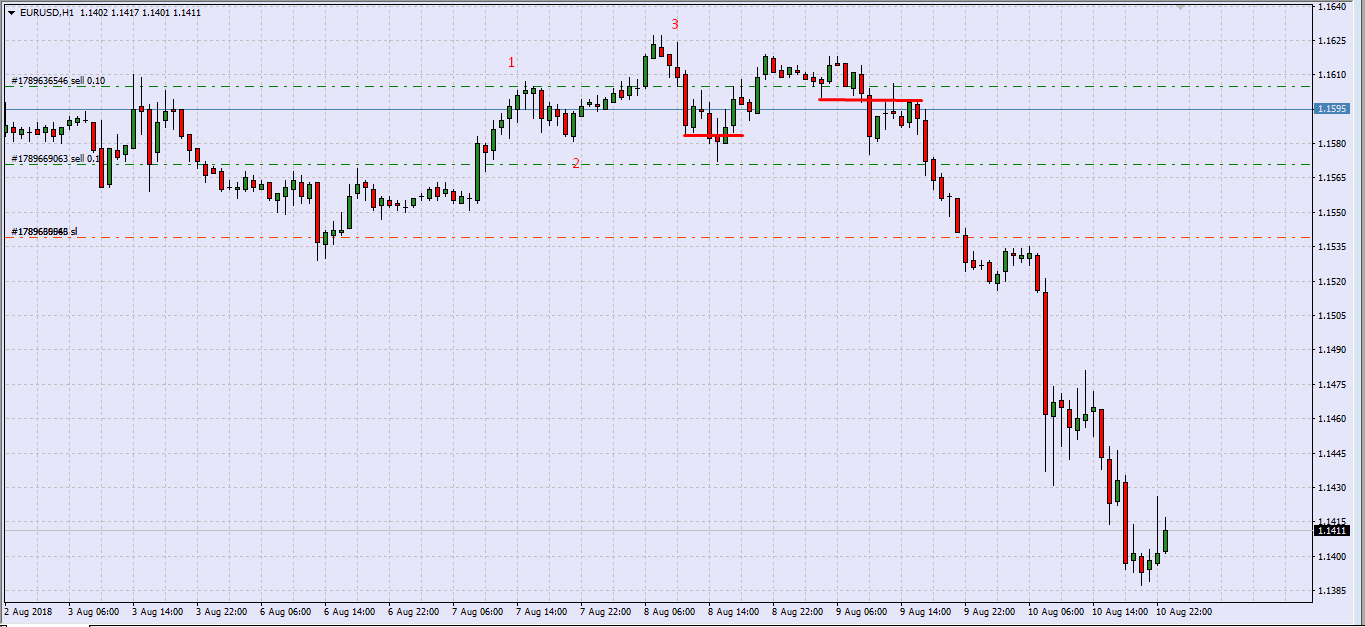This screenshot has height=627, width=1365.
Task: Click the 1.1430 price scale label
Action: pos(1331,488)
